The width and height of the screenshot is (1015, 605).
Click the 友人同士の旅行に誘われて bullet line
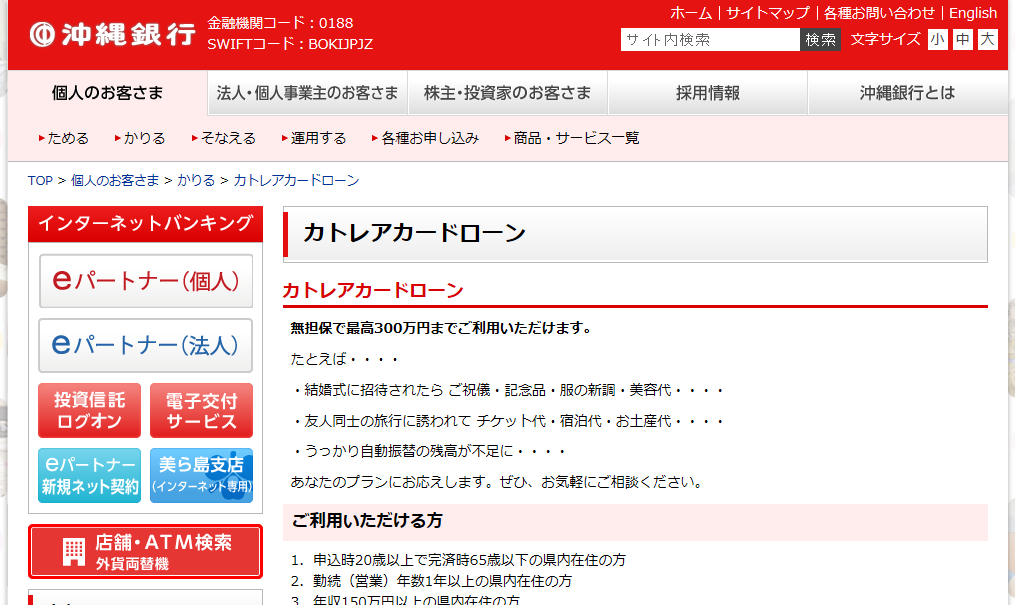pyautogui.click(x=507, y=421)
